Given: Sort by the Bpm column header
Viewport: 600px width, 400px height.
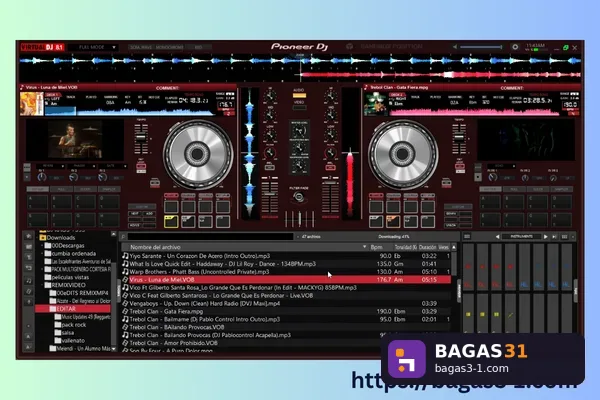Looking at the screenshot, I should [x=377, y=247].
